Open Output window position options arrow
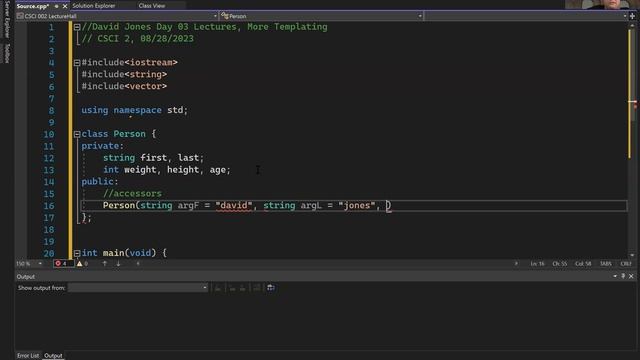 (615, 276)
